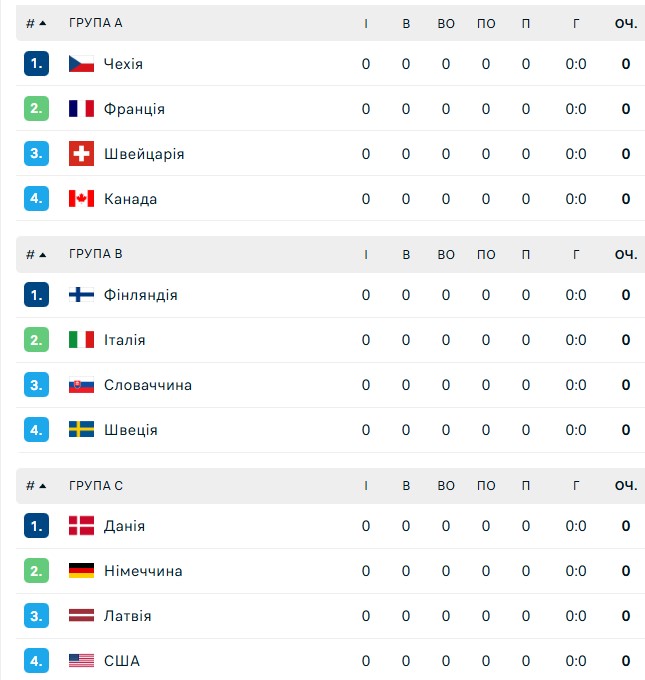Sort Група B by Г column
The width and height of the screenshot is (645, 680).
(x=576, y=255)
